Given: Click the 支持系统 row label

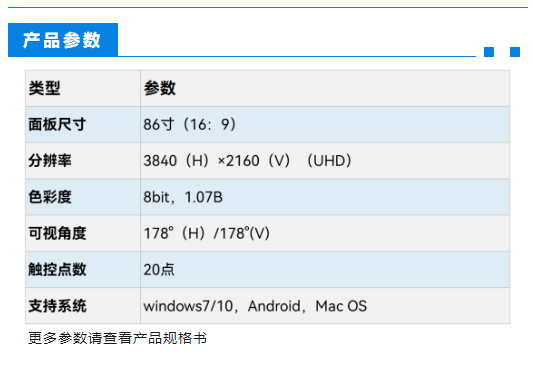Looking at the screenshot, I should (57, 306).
